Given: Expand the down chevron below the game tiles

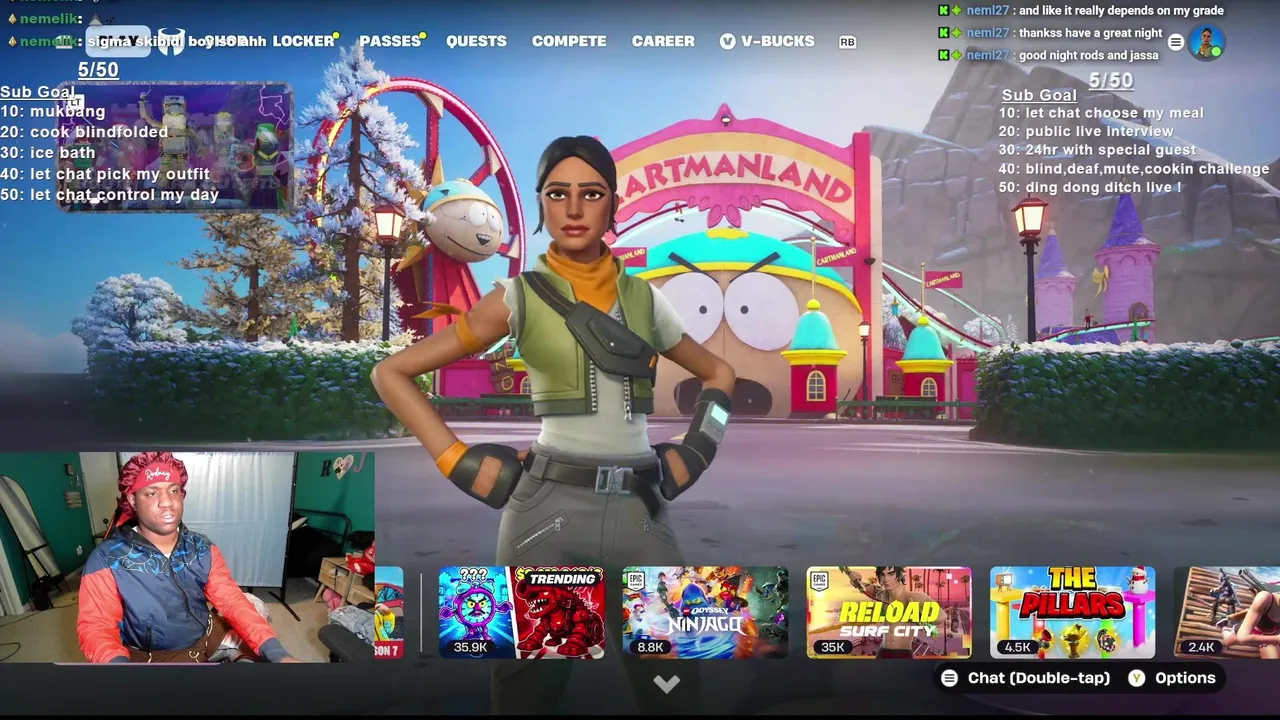Looking at the screenshot, I should coord(666,684).
